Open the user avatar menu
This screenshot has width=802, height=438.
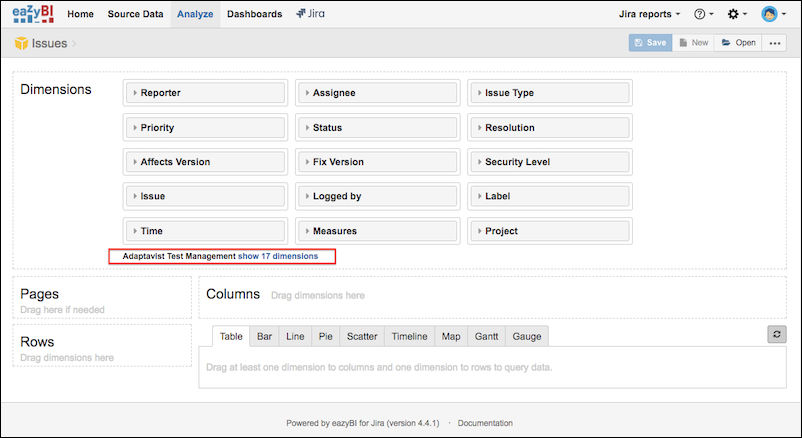[773, 15]
